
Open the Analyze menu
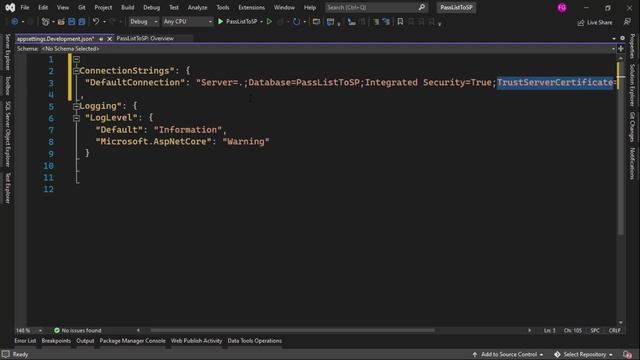tap(198, 7)
